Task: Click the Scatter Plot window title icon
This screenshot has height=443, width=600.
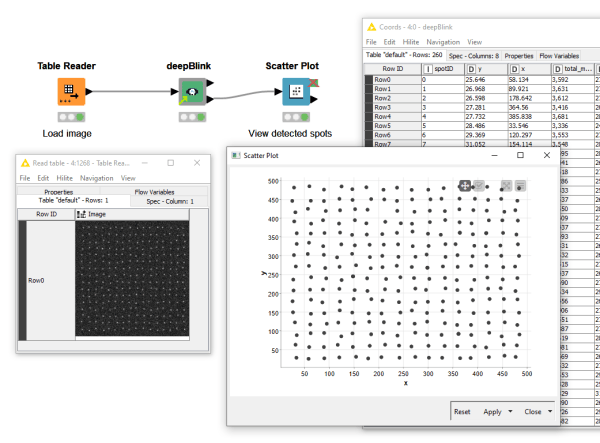Action: 236,155
